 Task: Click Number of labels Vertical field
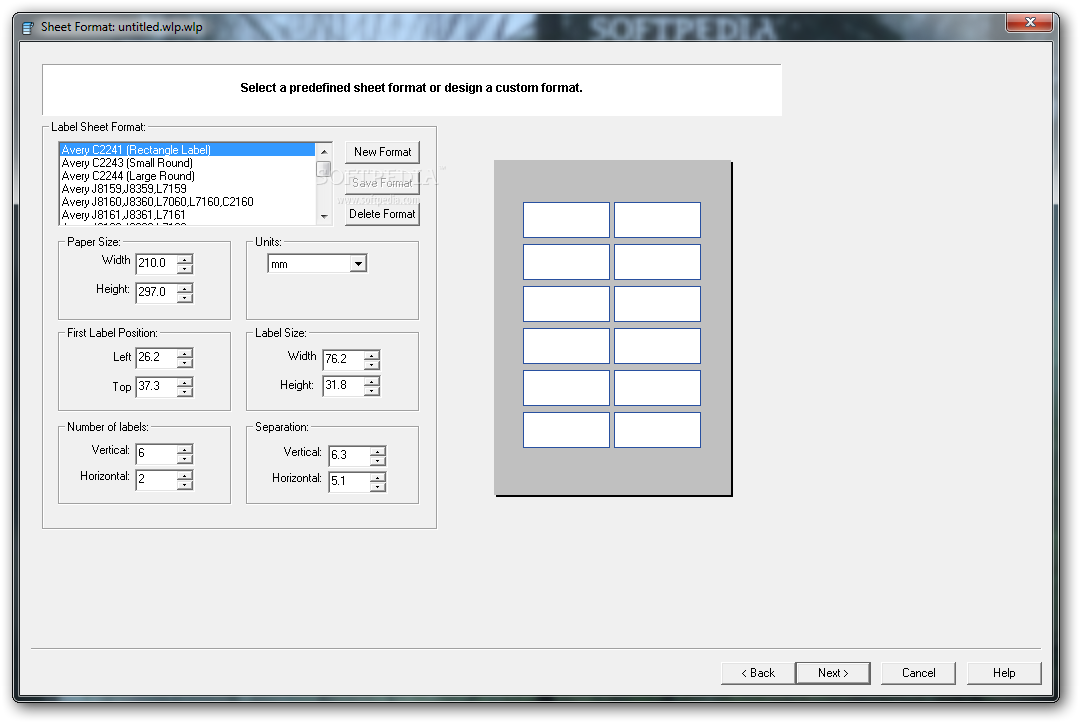pyautogui.click(x=156, y=453)
